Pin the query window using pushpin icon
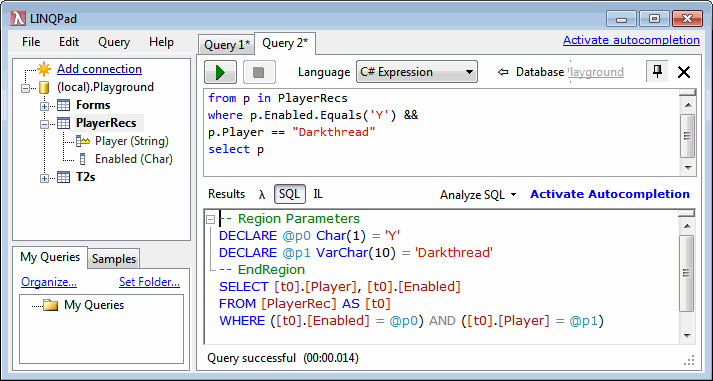Screen dimensions: 713x381 657,72
